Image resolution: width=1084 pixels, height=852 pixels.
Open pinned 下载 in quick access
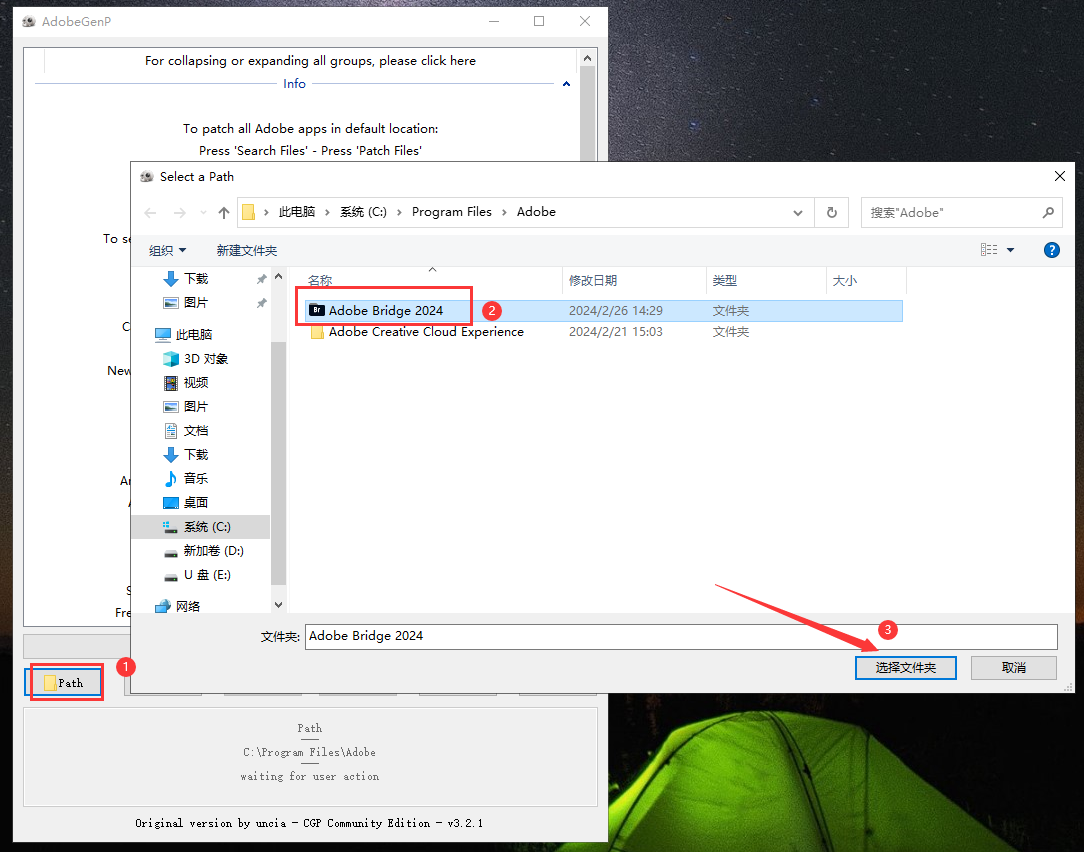196,279
